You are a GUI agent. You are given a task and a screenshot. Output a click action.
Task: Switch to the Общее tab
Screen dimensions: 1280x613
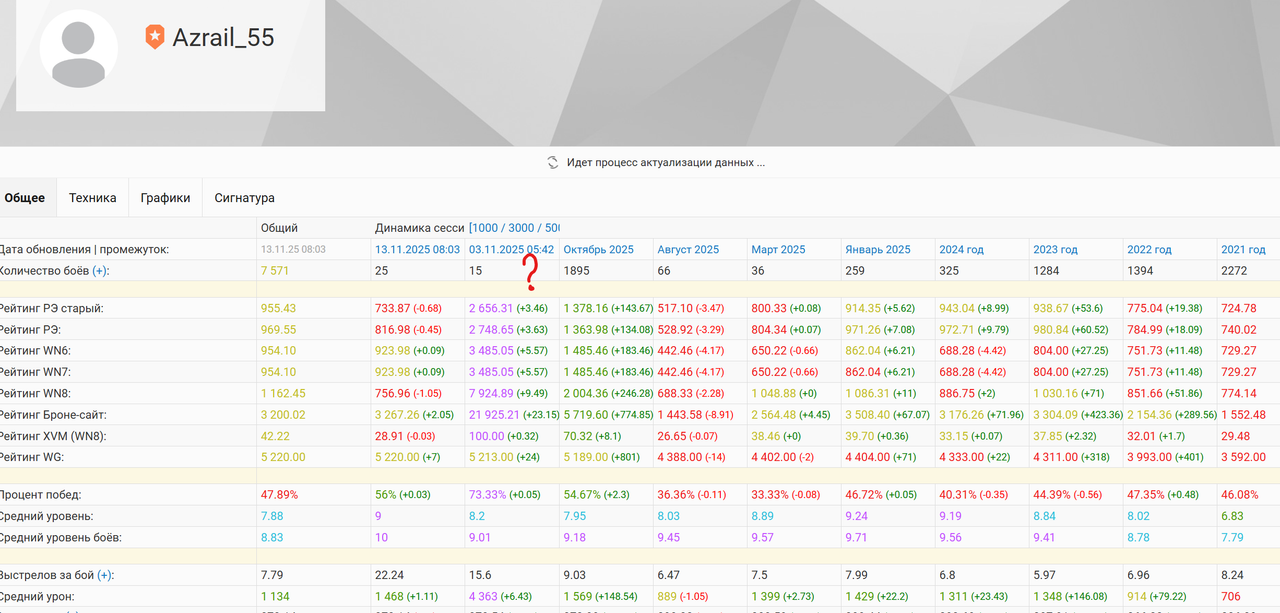point(25,198)
